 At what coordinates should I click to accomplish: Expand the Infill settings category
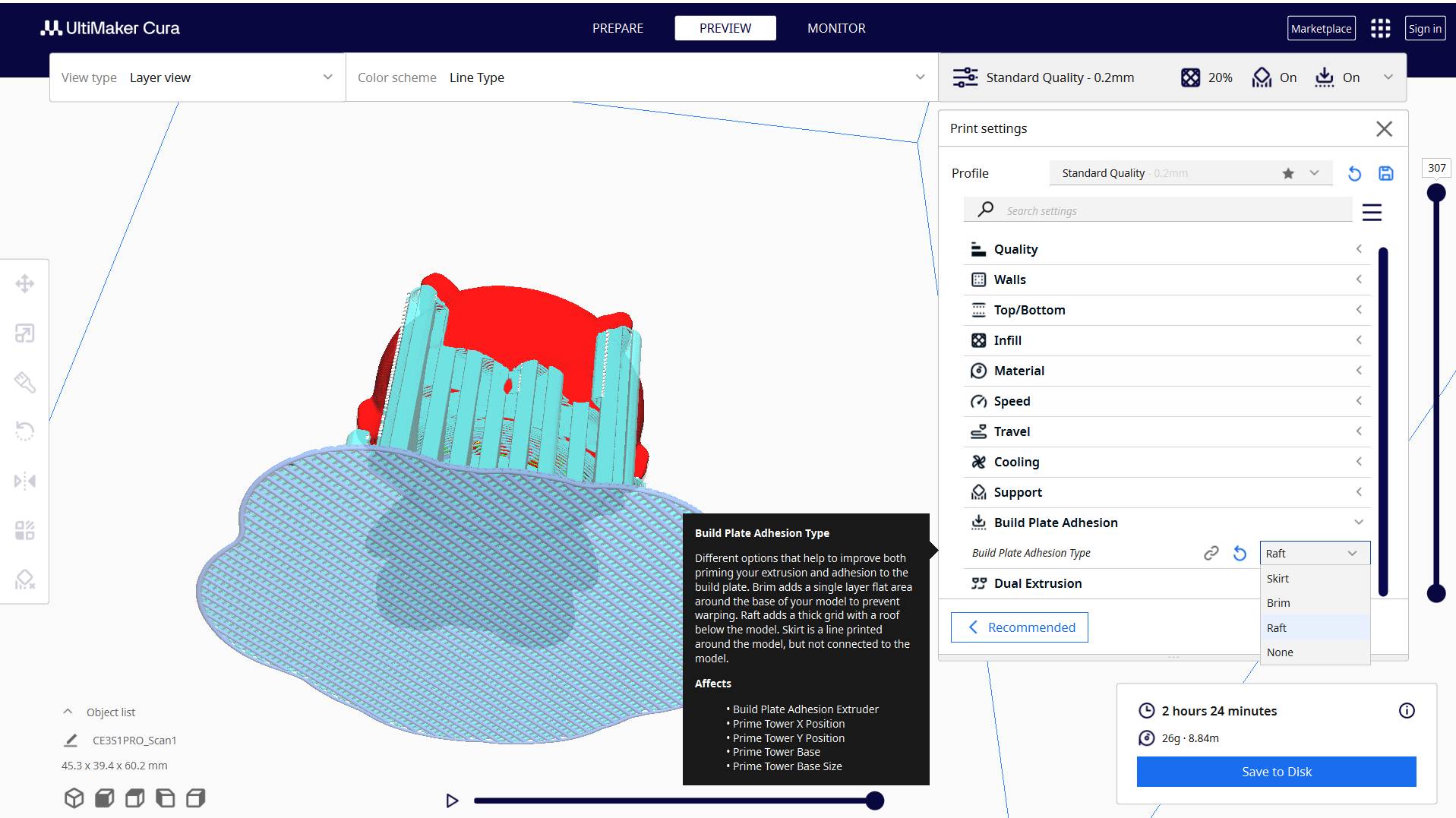(x=1167, y=340)
